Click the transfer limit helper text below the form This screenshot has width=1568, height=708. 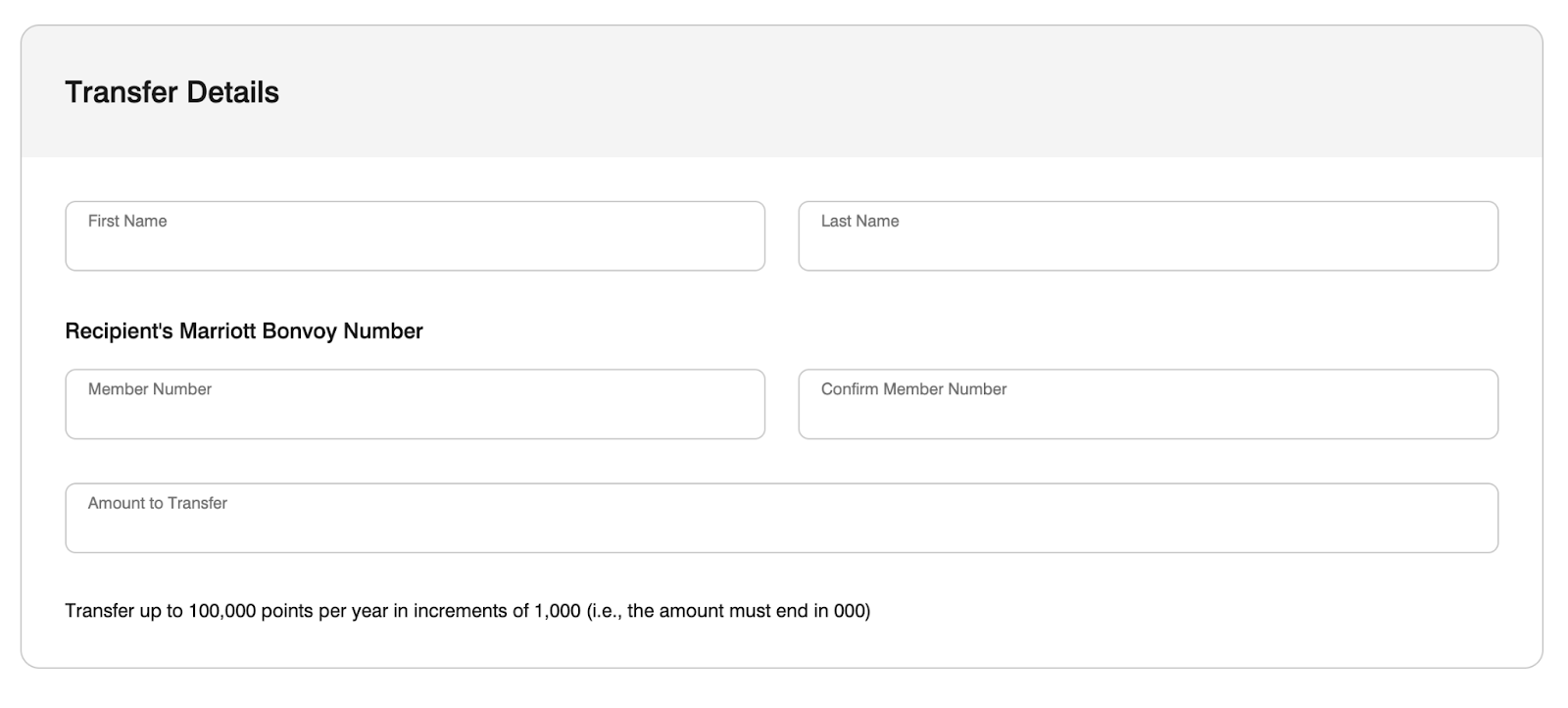pyautogui.click(x=467, y=611)
